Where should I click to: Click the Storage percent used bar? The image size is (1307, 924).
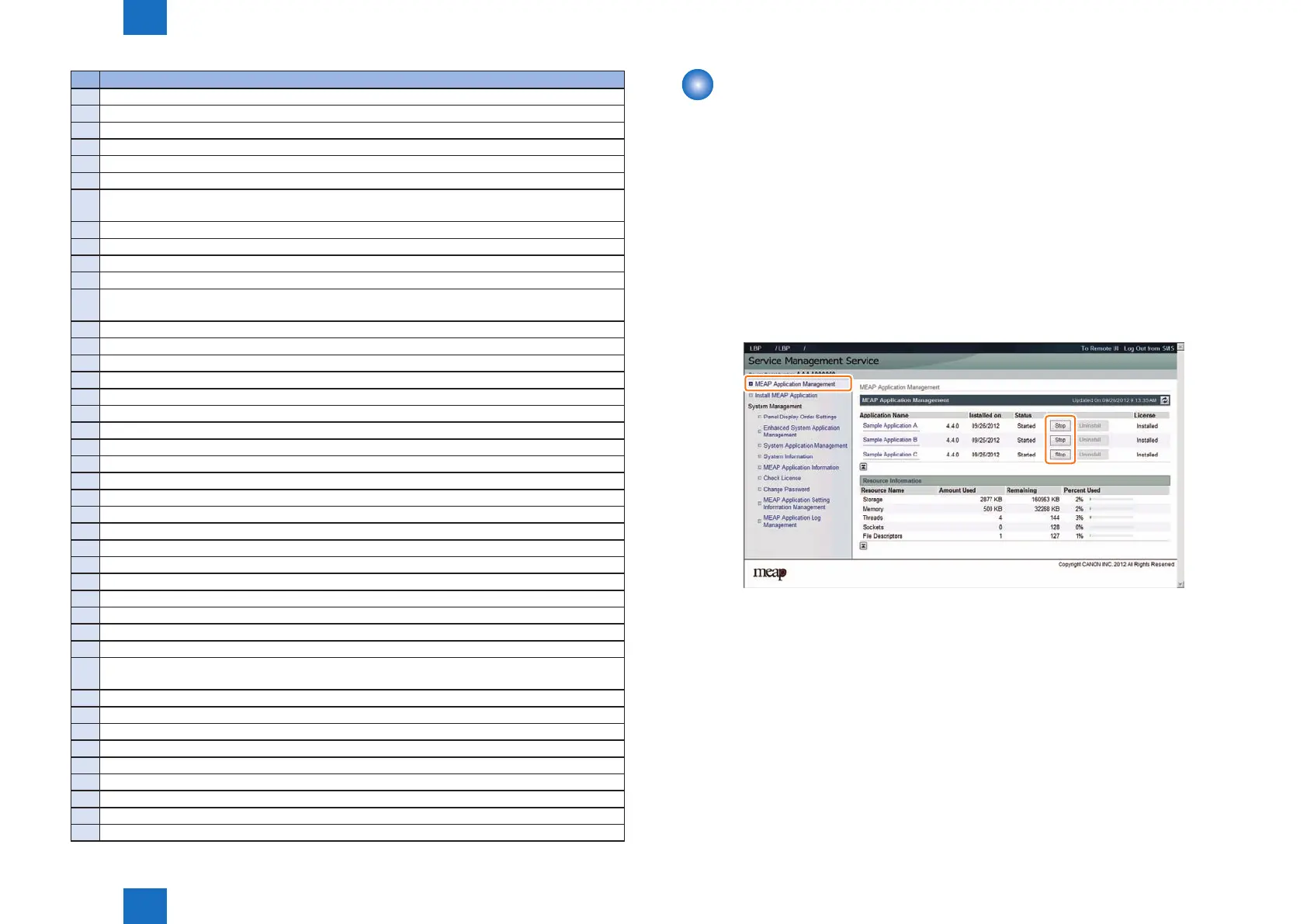pos(1111,500)
